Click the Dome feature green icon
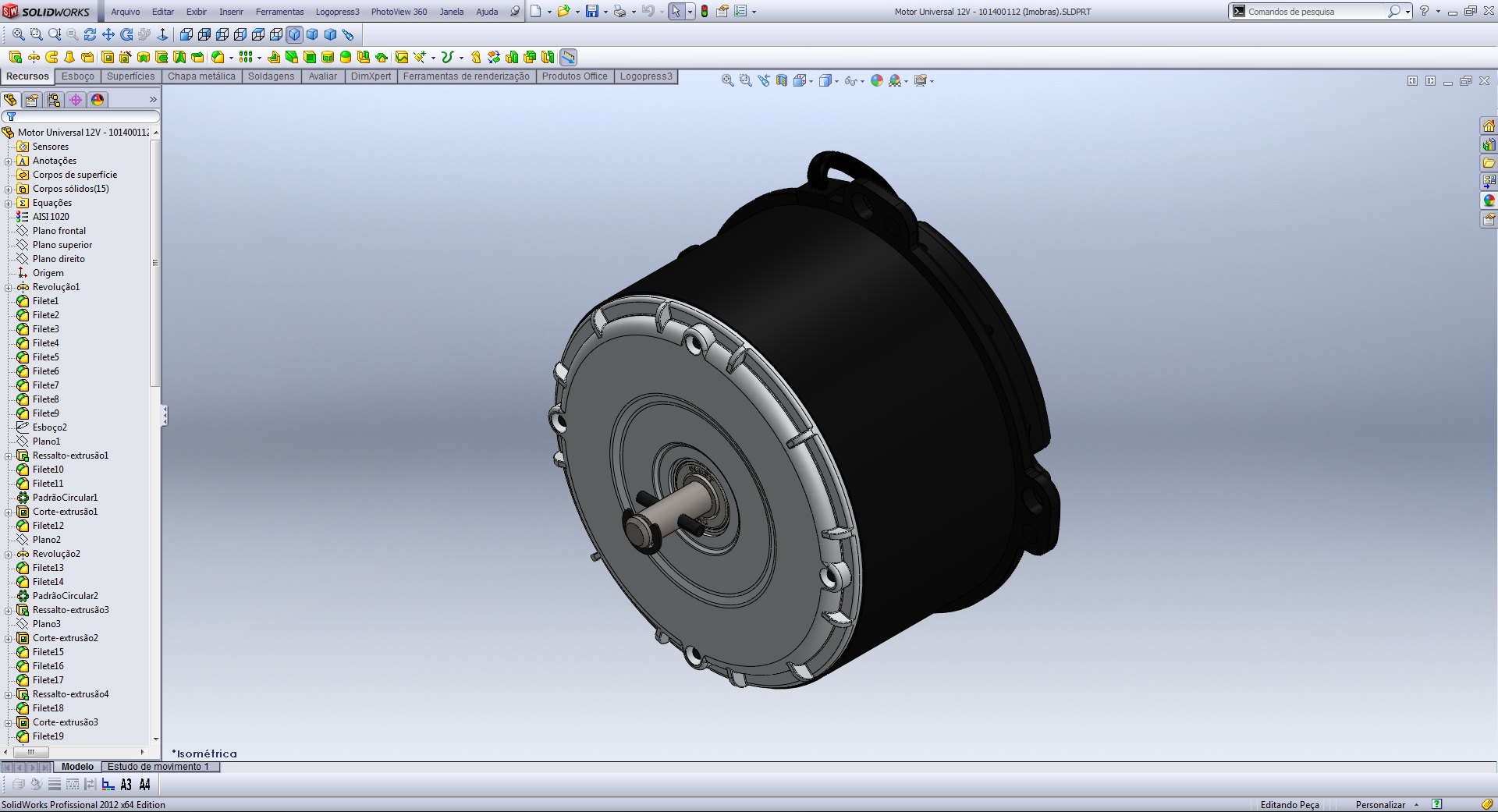Image resolution: width=1498 pixels, height=812 pixels. click(x=346, y=57)
